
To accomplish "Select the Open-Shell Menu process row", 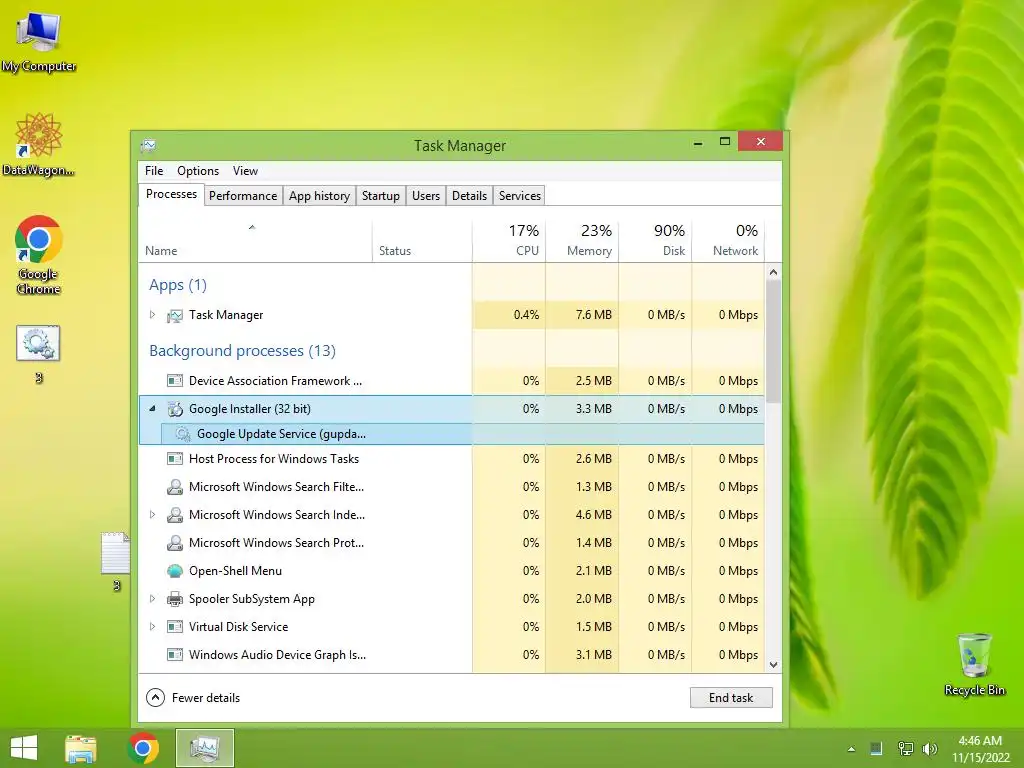I will point(451,571).
